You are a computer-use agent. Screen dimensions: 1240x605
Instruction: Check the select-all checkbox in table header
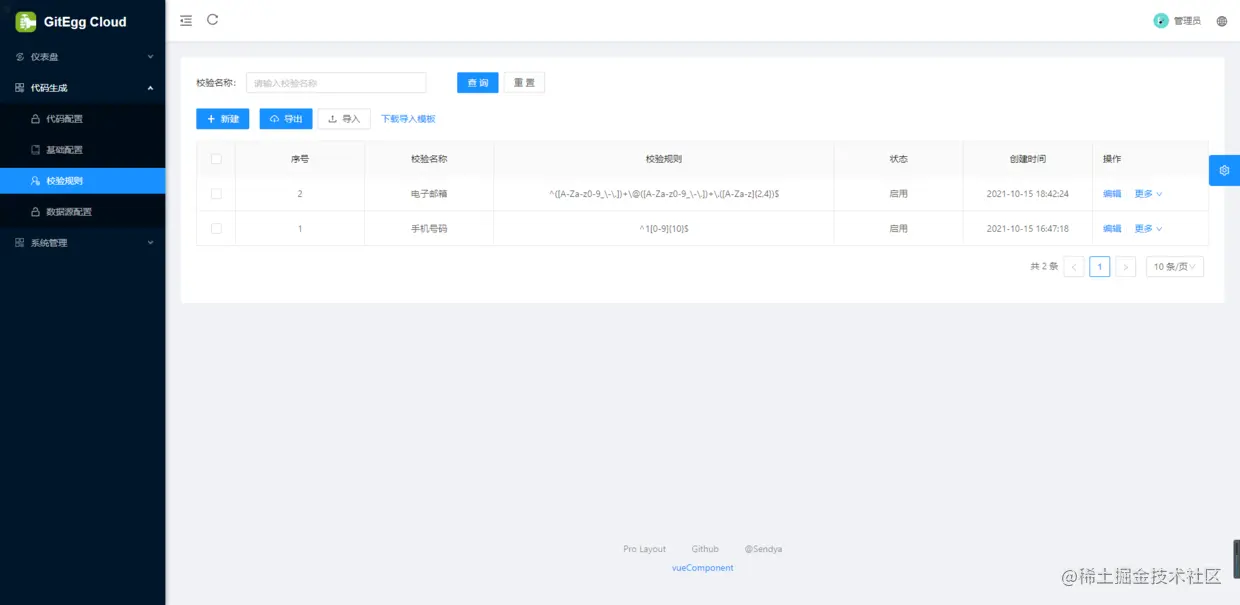pyautogui.click(x=216, y=158)
